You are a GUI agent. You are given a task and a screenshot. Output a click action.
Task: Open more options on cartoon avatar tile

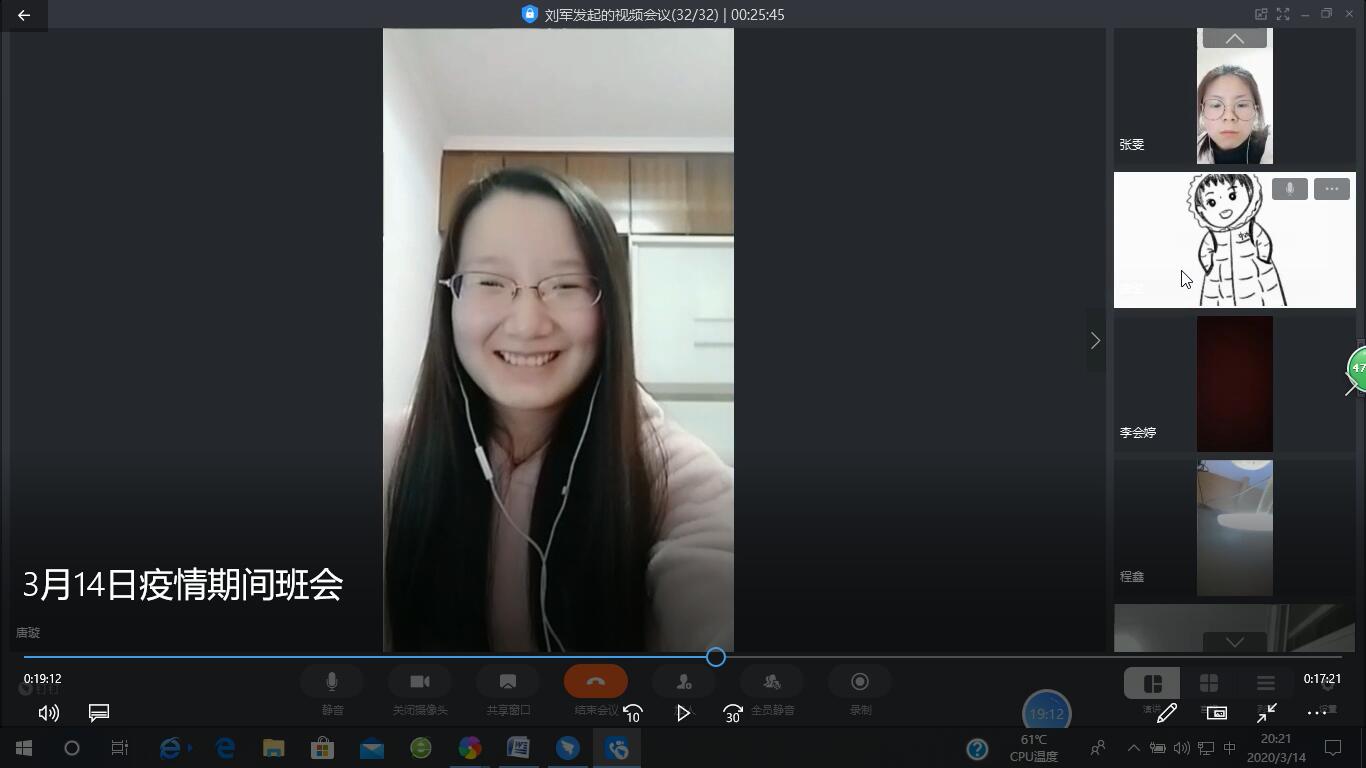(1331, 189)
